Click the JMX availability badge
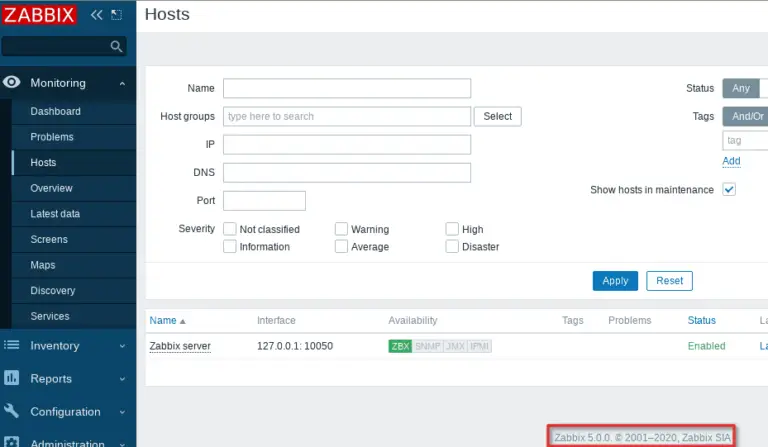The height and width of the screenshot is (447, 768). pos(455,346)
